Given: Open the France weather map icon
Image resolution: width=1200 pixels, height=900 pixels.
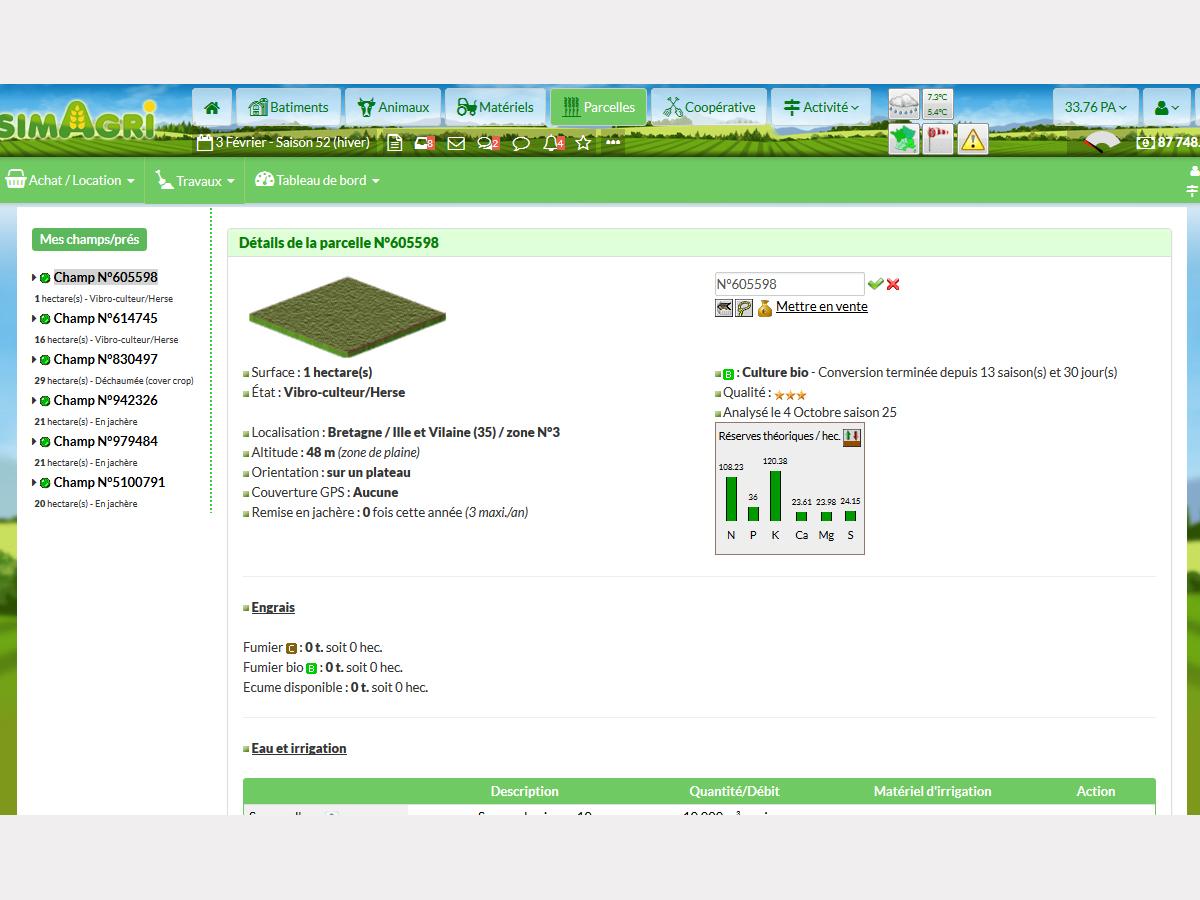Looking at the screenshot, I should point(904,139).
